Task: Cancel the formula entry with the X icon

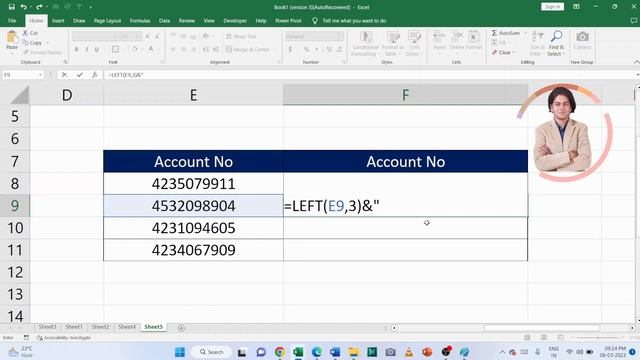Action: 64,75
